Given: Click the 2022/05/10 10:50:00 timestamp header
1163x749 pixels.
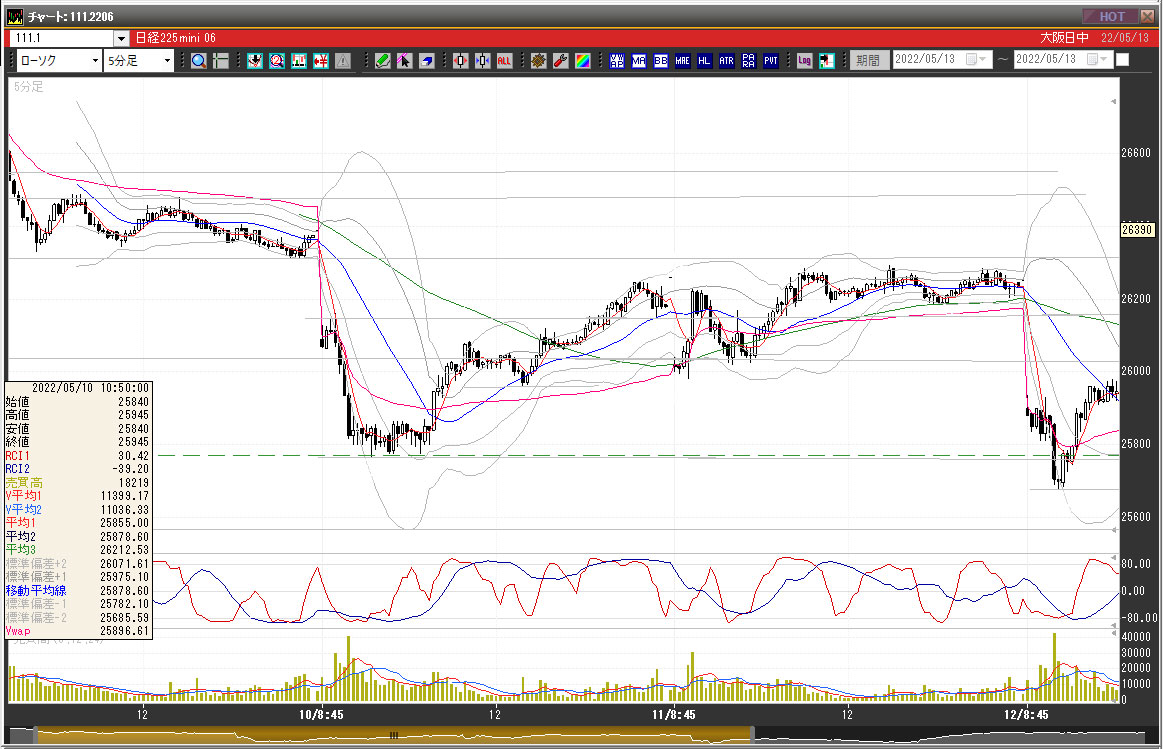Looking at the screenshot, I should [x=90, y=388].
